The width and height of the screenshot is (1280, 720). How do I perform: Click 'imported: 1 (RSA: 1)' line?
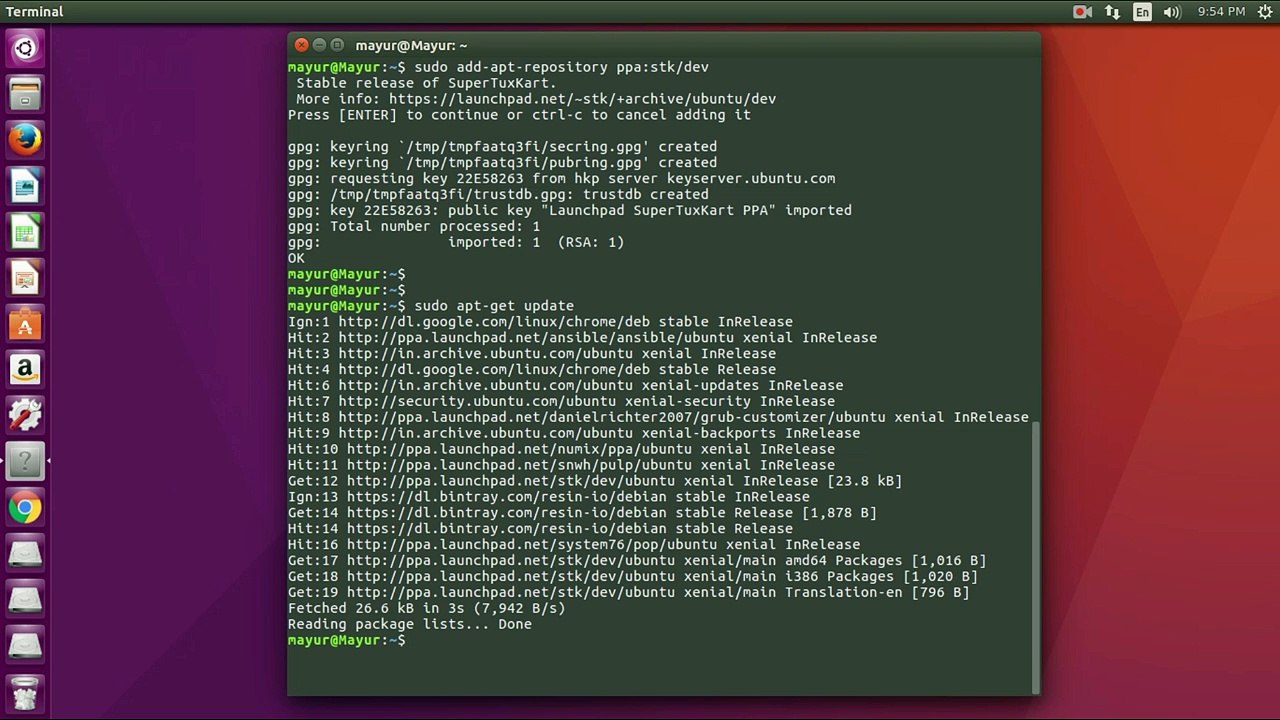[x=456, y=243]
